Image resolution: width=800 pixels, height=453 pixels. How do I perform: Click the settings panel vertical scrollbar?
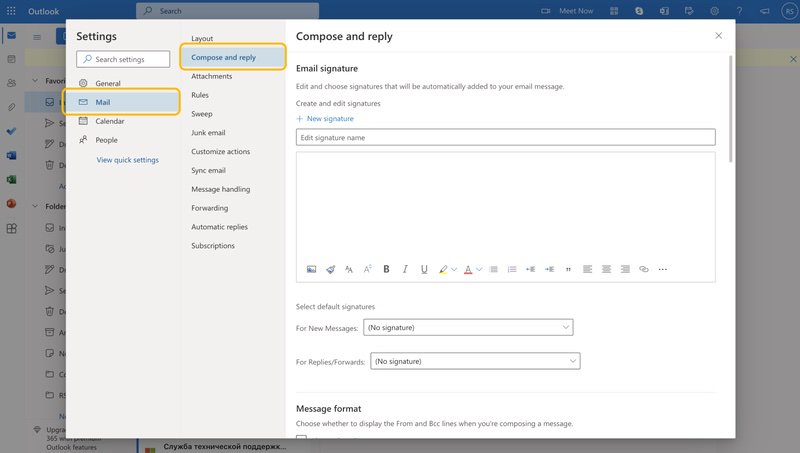pos(731,109)
